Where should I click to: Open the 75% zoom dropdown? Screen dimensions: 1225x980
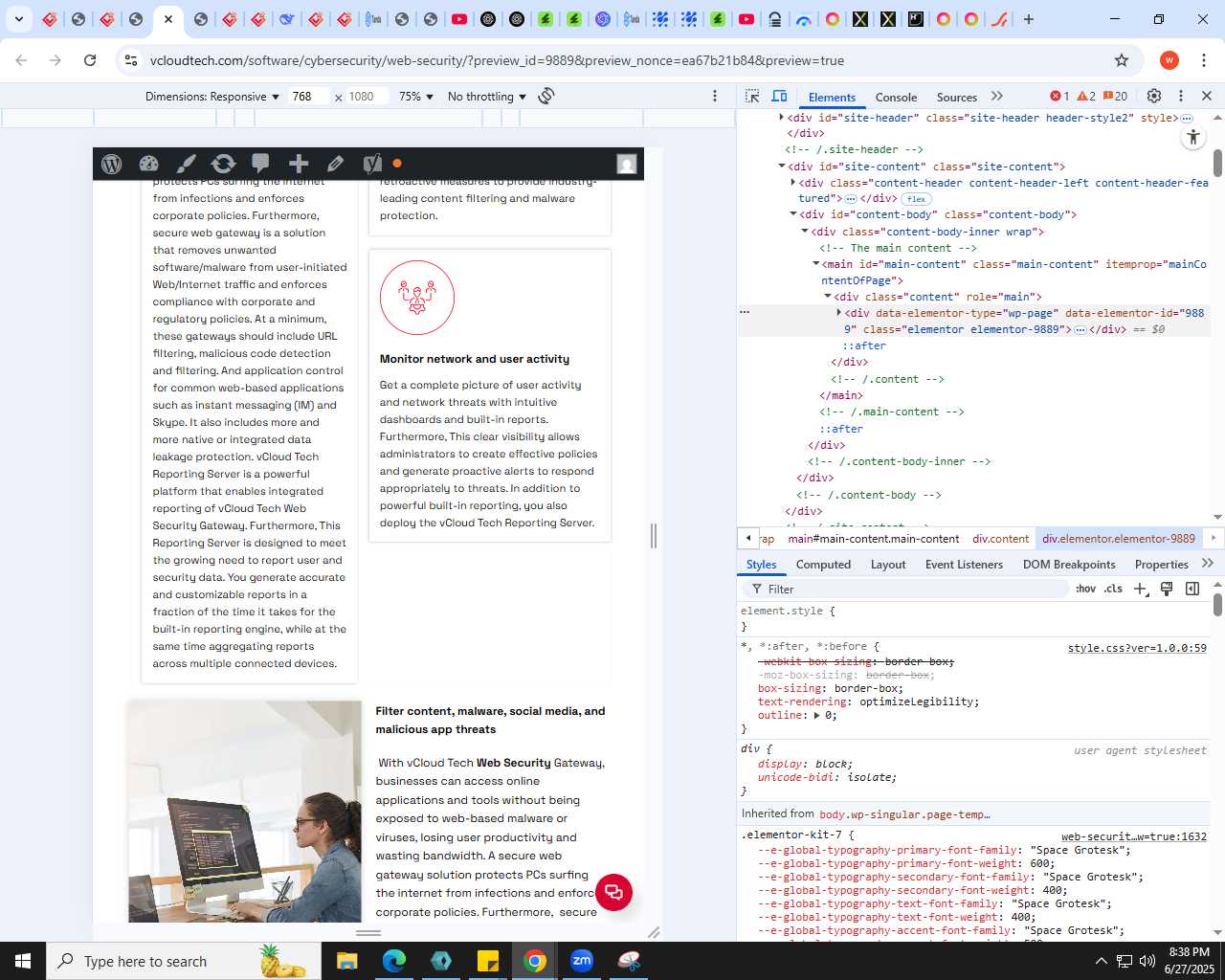tap(416, 96)
